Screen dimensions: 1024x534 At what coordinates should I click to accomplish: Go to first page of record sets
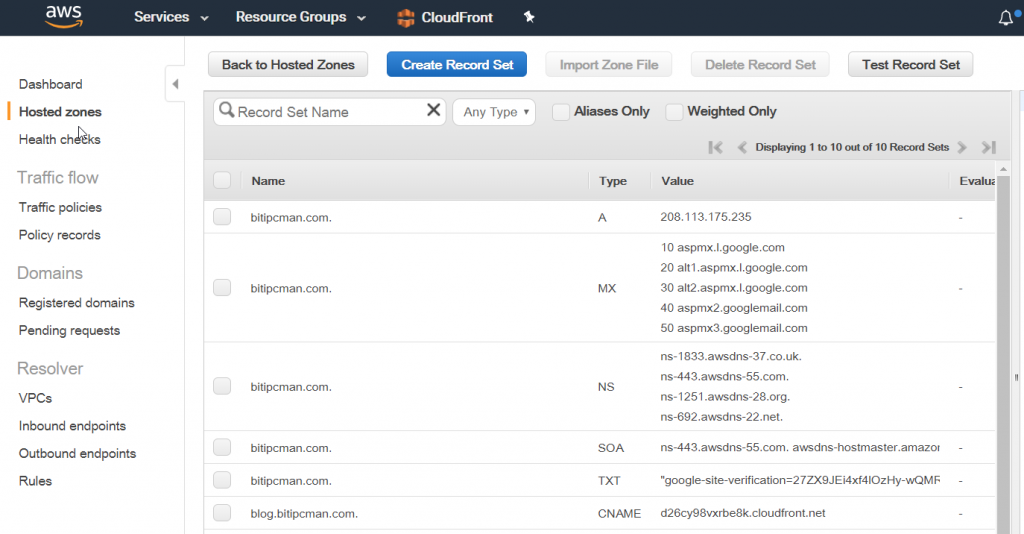715,148
